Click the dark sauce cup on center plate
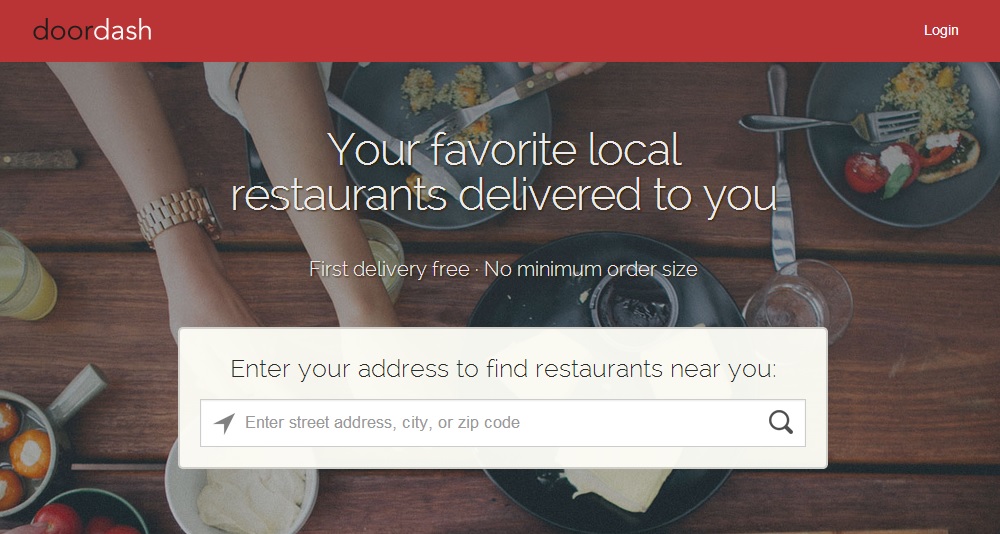 tap(633, 301)
